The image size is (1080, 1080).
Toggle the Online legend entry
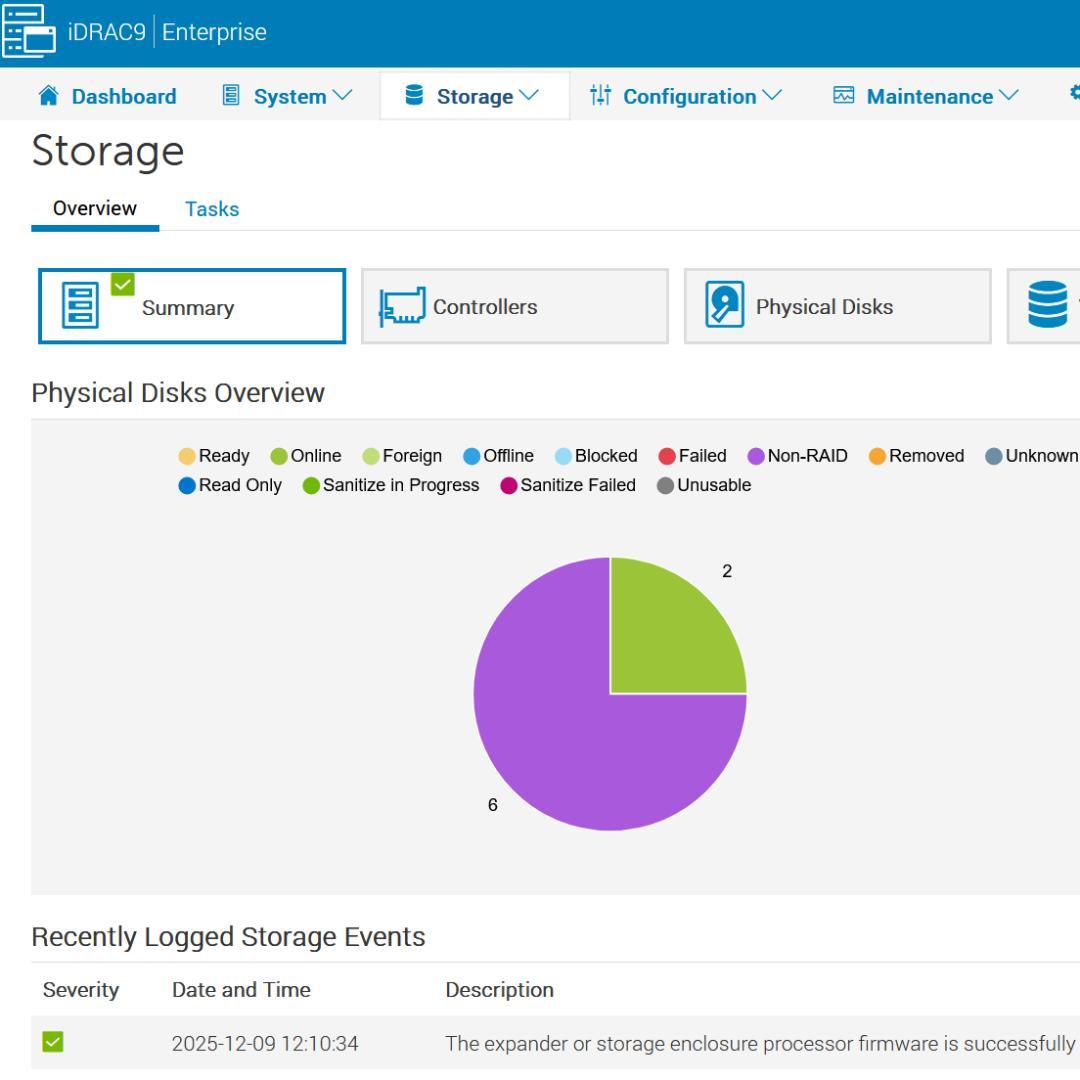coord(306,456)
